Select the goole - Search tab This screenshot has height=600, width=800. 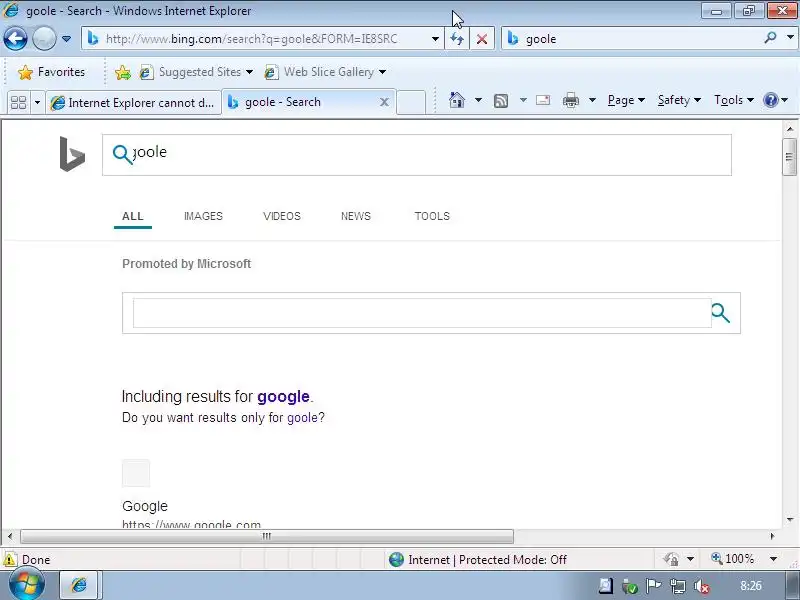[304, 102]
